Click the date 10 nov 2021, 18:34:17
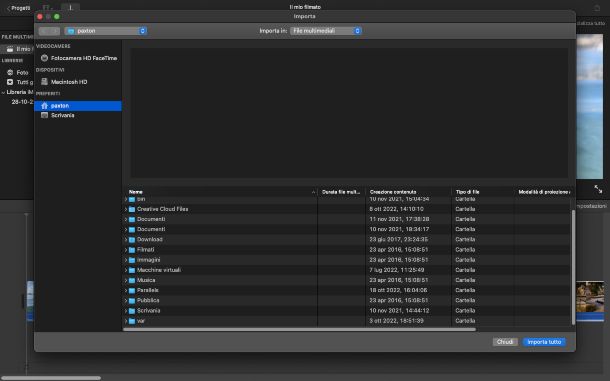 (399, 230)
